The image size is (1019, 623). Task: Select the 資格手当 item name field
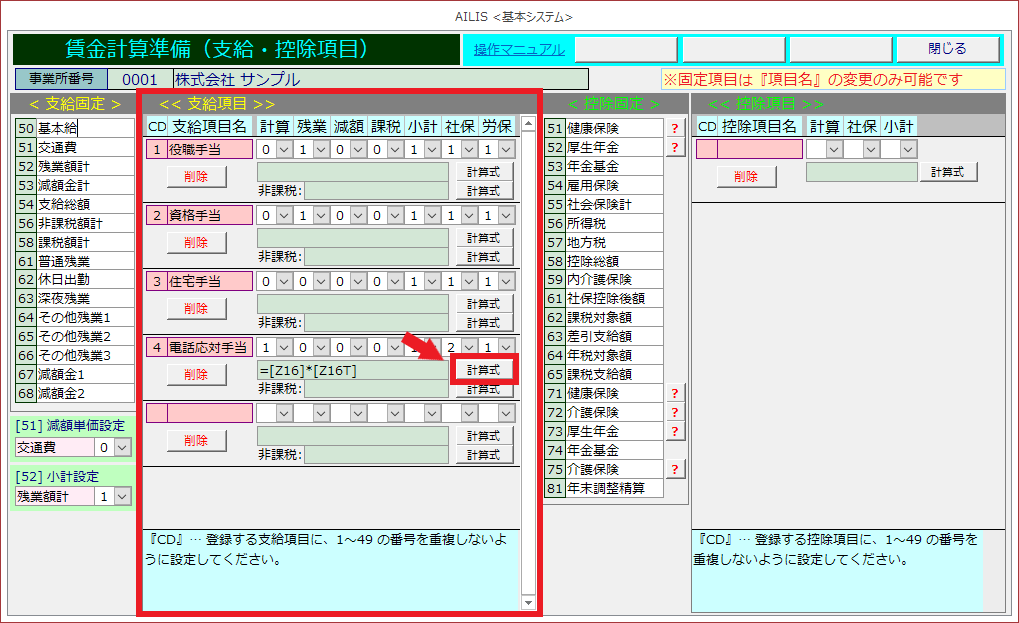(209, 216)
